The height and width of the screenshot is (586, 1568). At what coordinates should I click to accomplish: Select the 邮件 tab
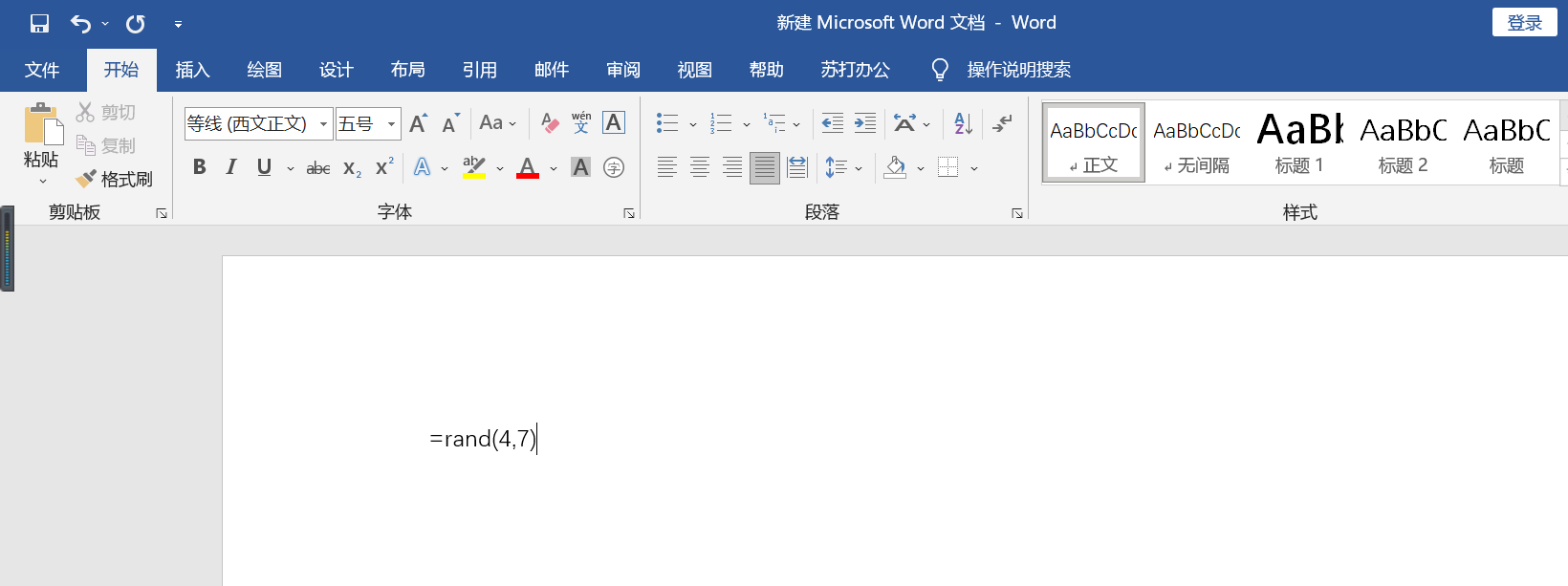[x=551, y=70]
